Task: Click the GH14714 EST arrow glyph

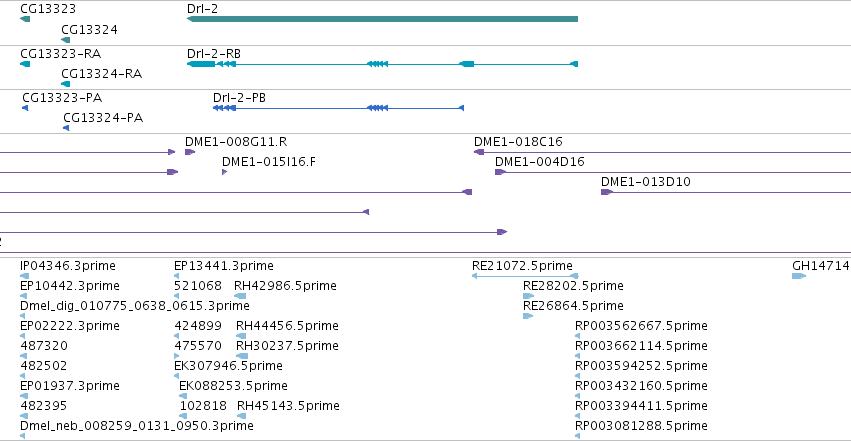Action: [x=799, y=276]
